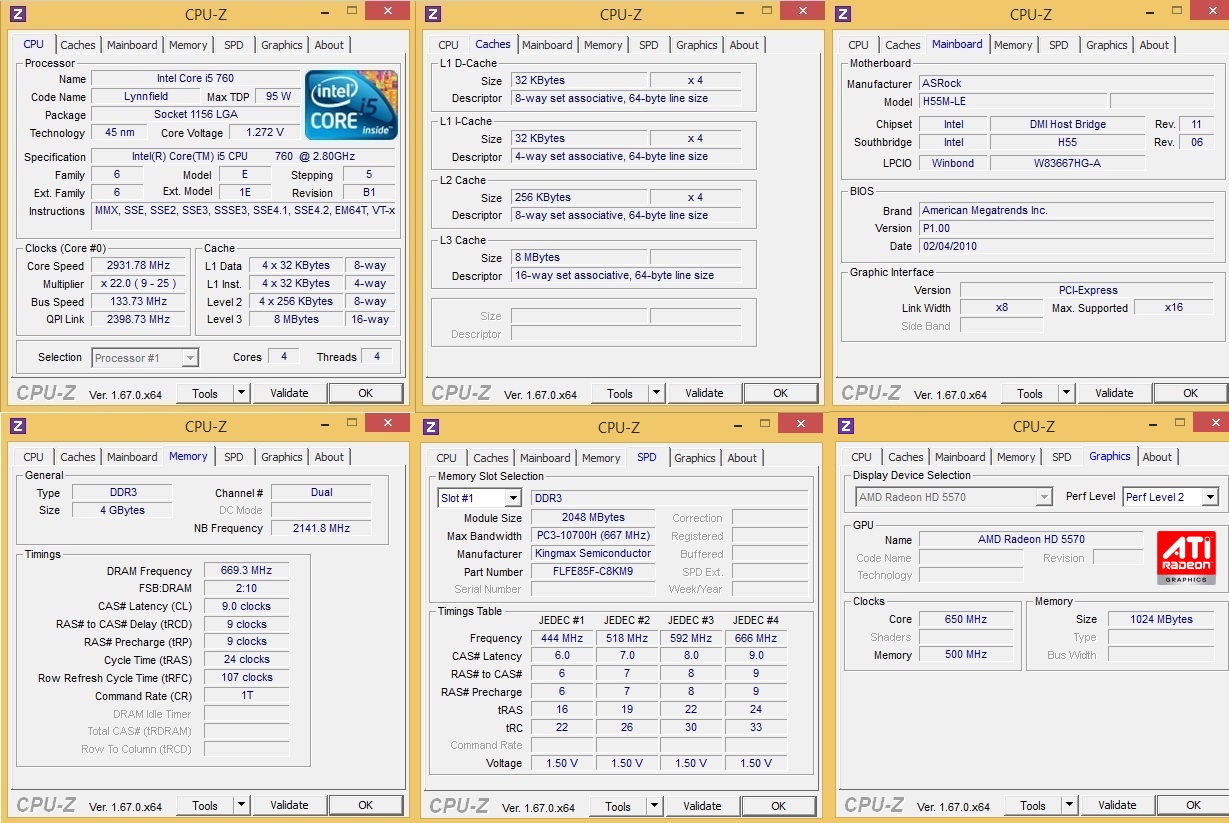
Task: Open the Processor #1 selection dropdown
Action: [190, 358]
